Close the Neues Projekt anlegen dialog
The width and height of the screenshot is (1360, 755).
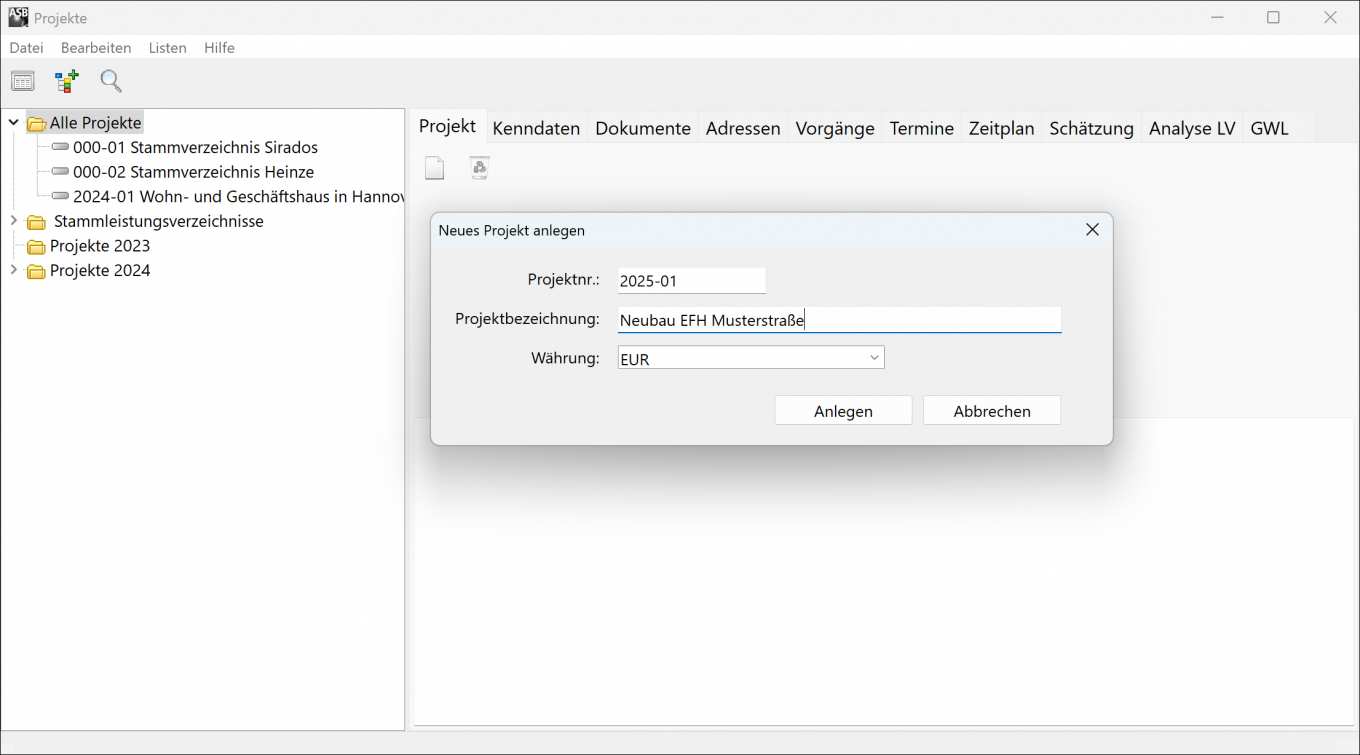[x=1092, y=230]
